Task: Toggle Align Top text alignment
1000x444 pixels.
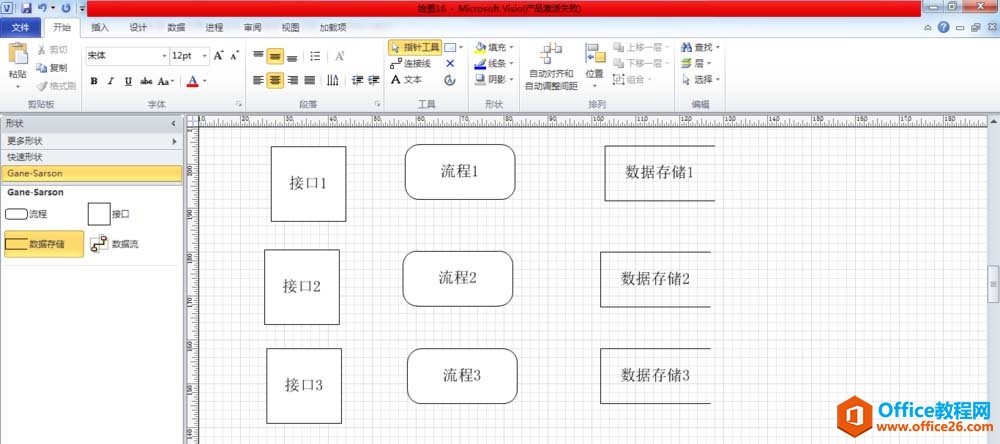Action: point(258,56)
